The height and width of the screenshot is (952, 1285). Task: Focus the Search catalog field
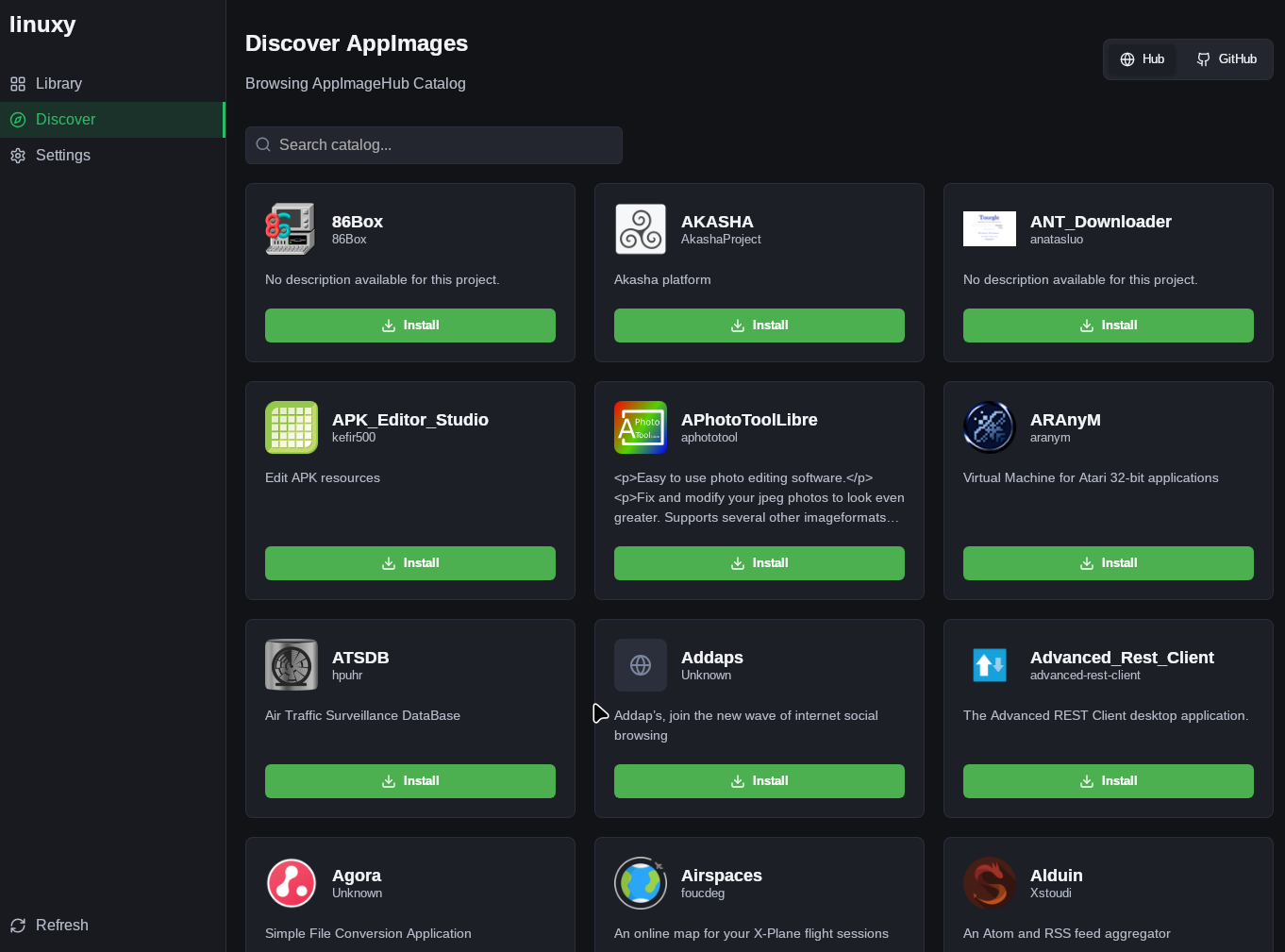[434, 145]
